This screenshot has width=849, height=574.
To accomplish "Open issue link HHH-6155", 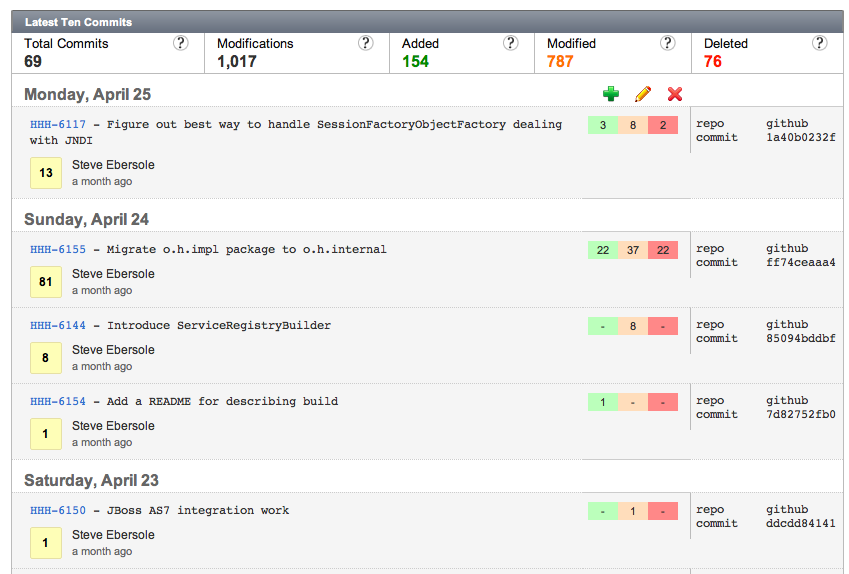I will (x=58, y=250).
